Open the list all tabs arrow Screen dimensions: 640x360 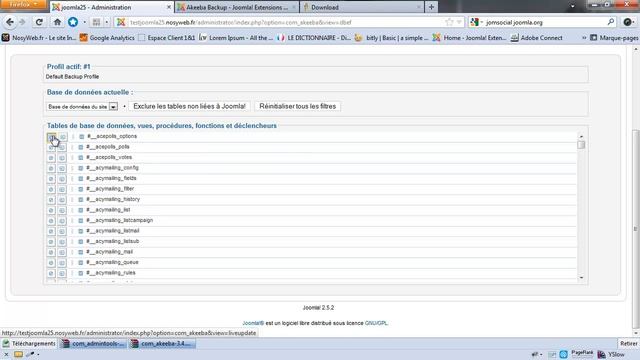click(x=572, y=7)
